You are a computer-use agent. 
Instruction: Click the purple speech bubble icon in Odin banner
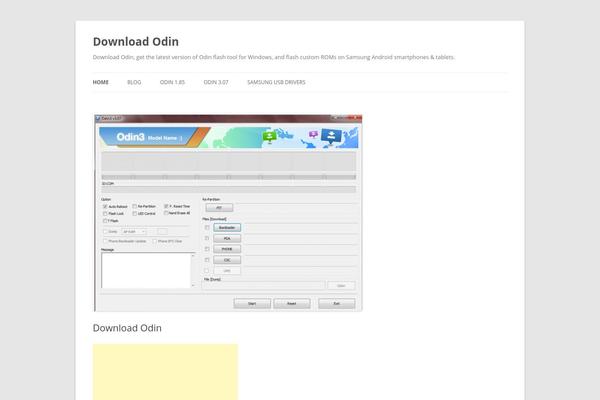313,134
